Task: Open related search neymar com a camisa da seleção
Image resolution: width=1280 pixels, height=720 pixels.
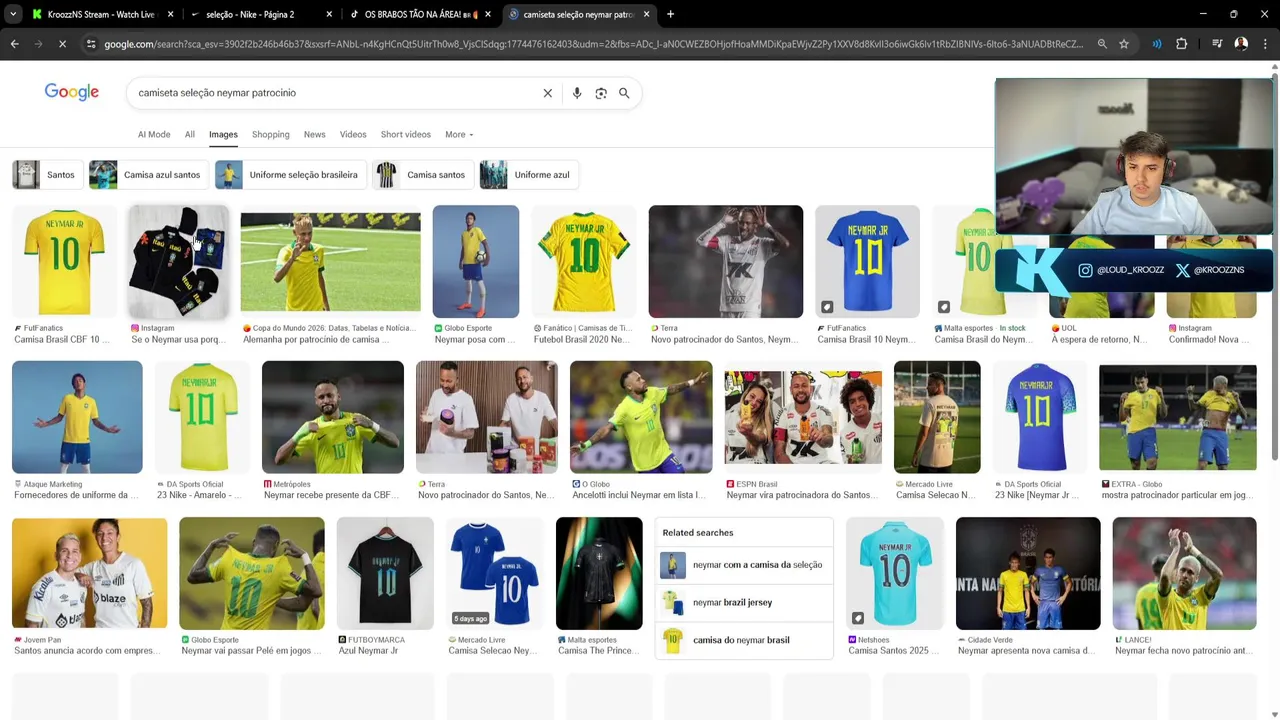Action: click(744, 565)
